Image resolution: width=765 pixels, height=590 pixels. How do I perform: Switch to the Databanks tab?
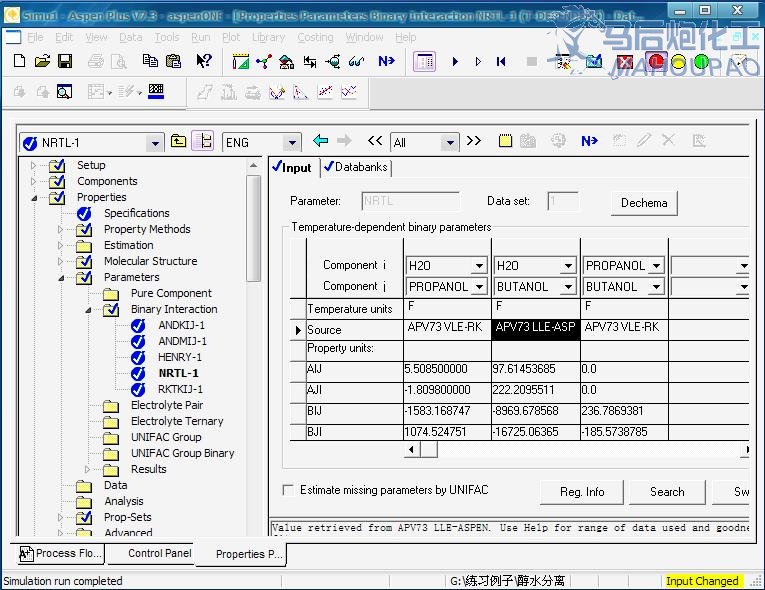[356, 167]
